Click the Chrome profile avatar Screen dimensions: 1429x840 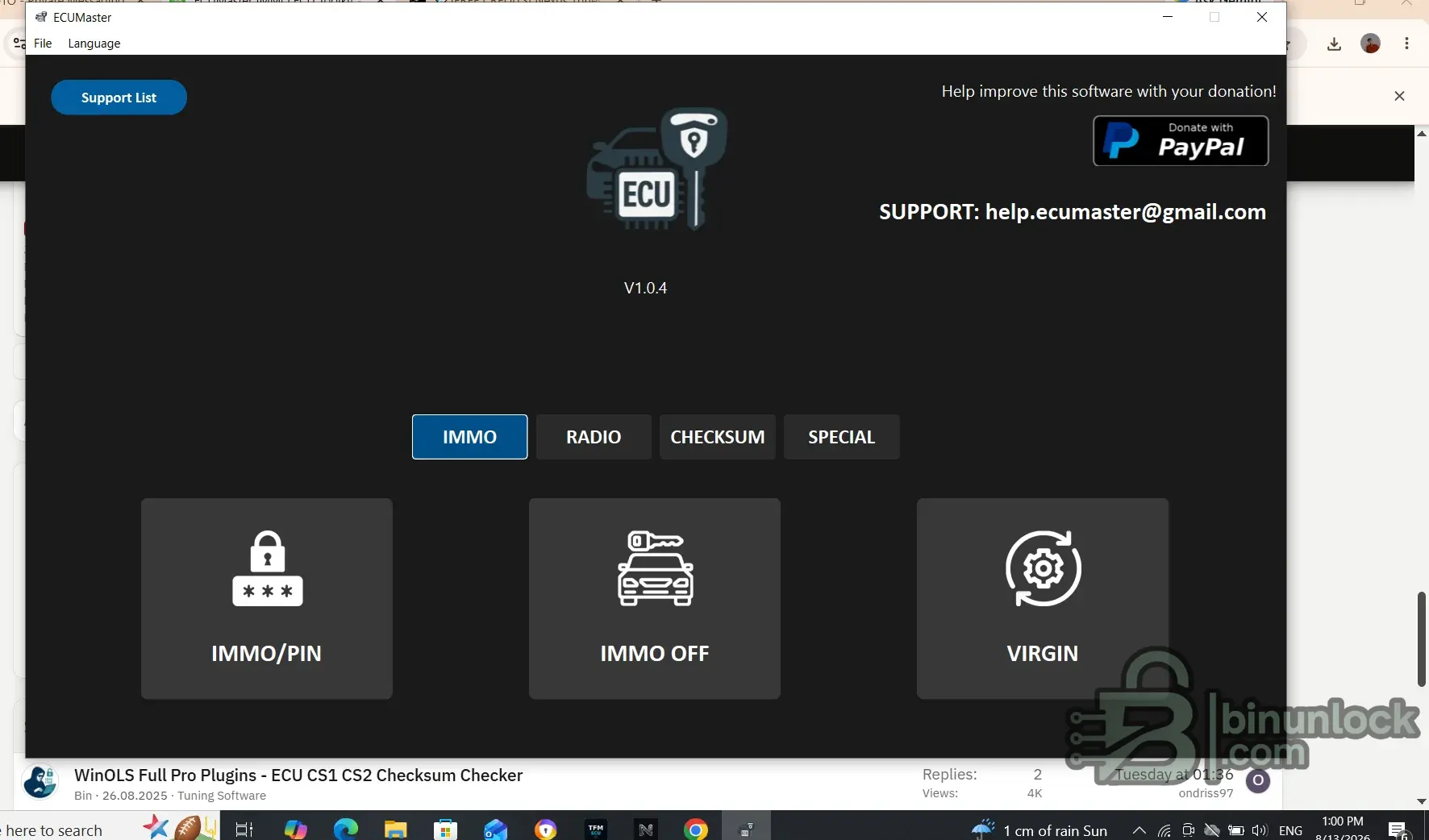tap(1371, 44)
